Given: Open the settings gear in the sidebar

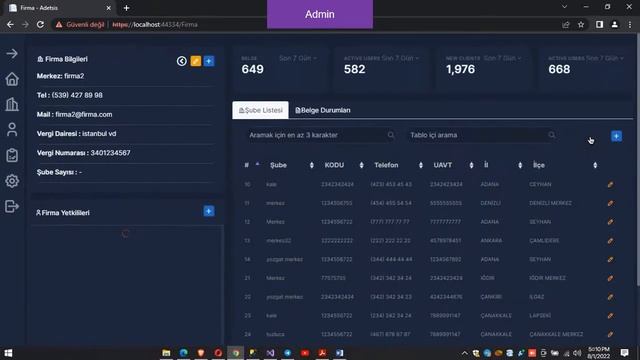Looking at the screenshot, I should point(12,181).
